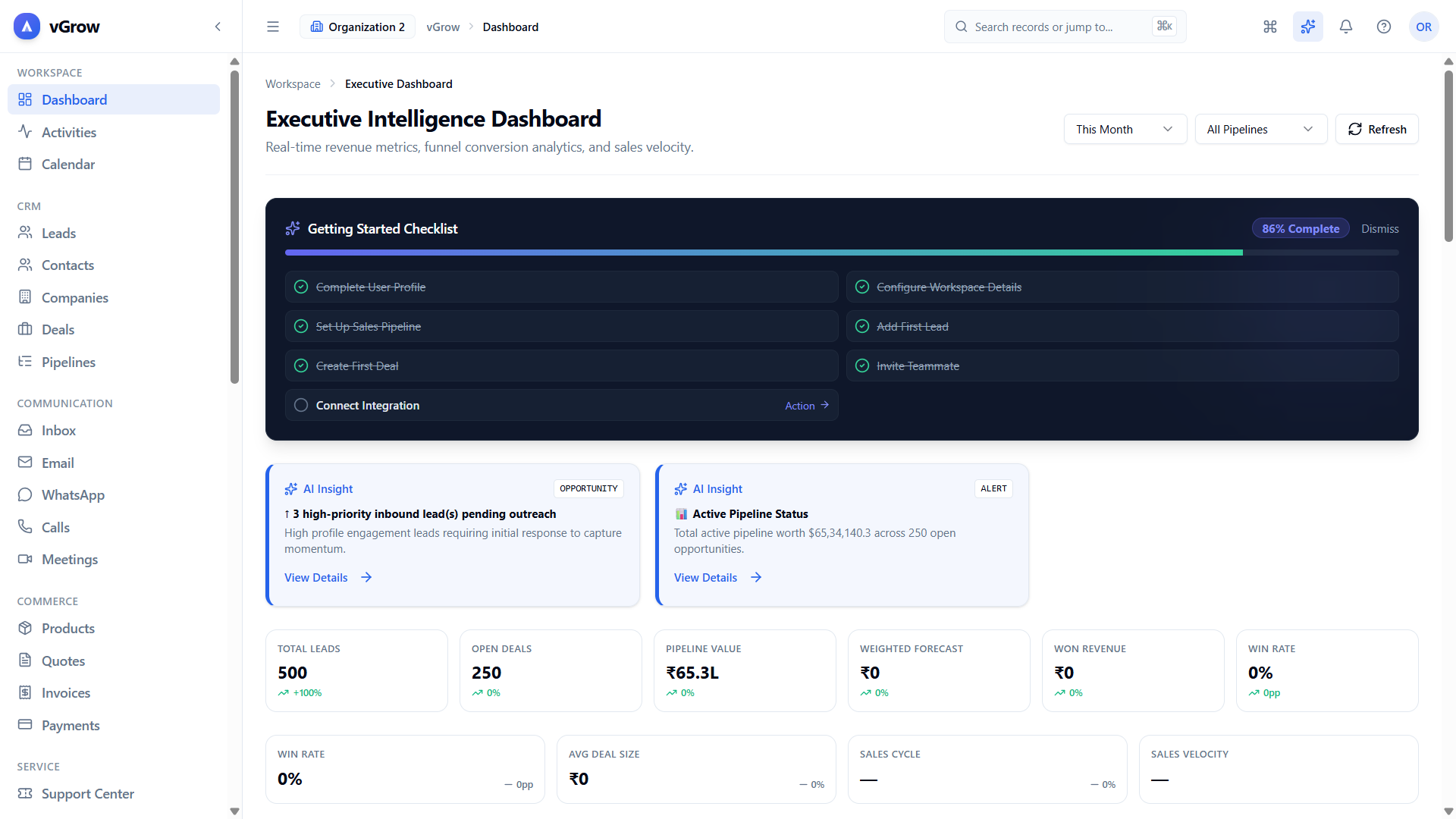Screen dimensions: 1456x819
Task: Click the OPPORTUNITY tag on AI Insight
Action: click(588, 488)
